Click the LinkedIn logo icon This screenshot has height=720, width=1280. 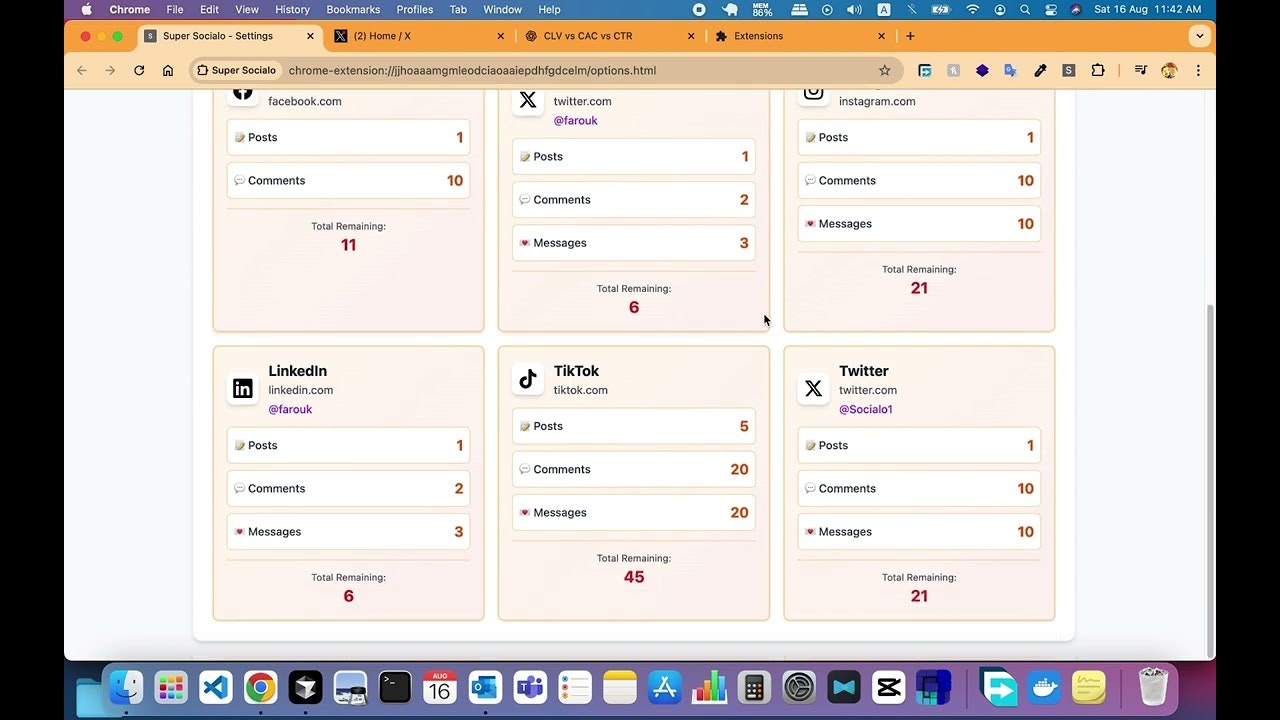coord(243,389)
